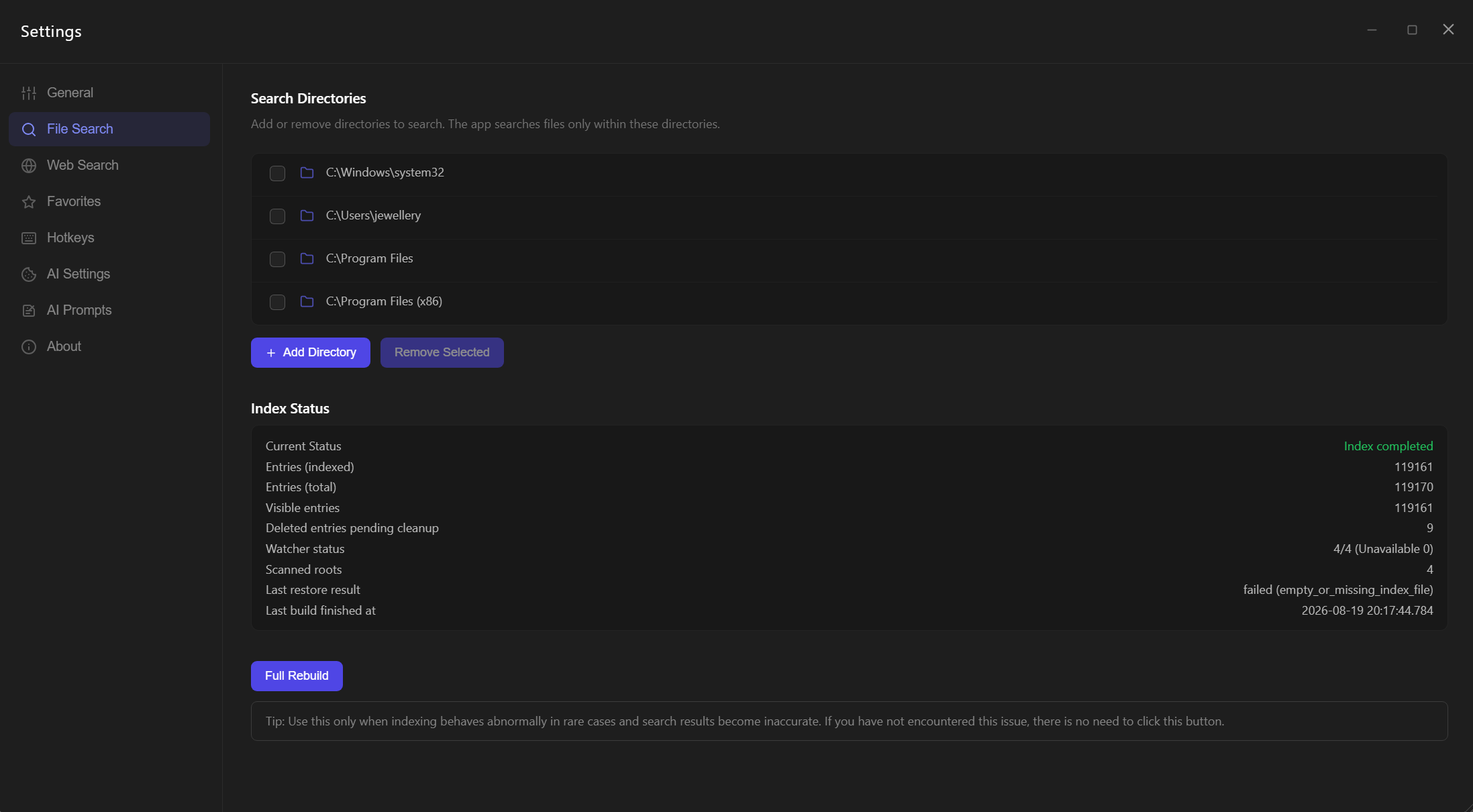Minimize the Settings window
Viewport: 1473px width, 812px height.
(x=1372, y=30)
